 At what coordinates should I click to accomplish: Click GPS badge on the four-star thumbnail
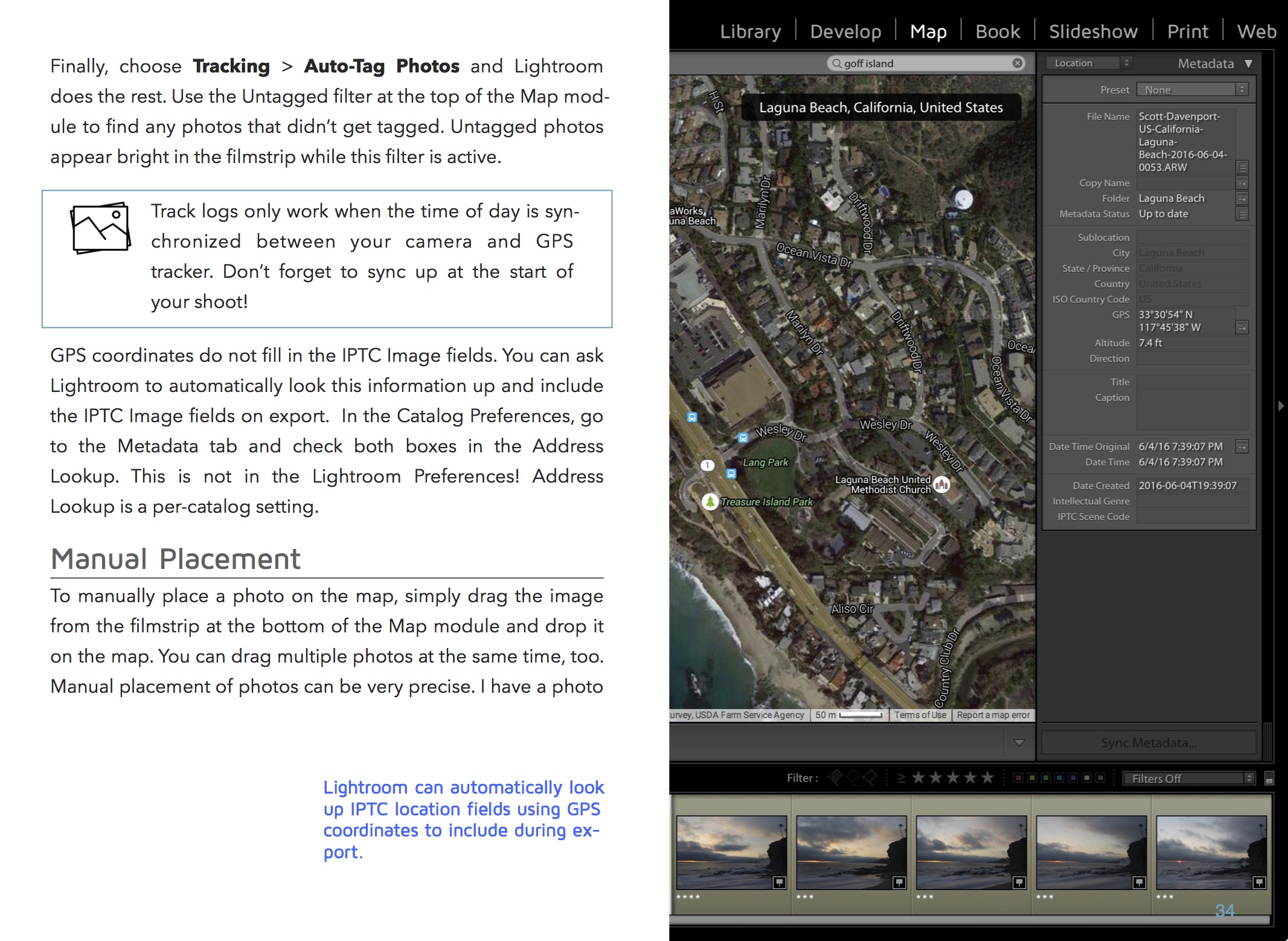click(780, 882)
